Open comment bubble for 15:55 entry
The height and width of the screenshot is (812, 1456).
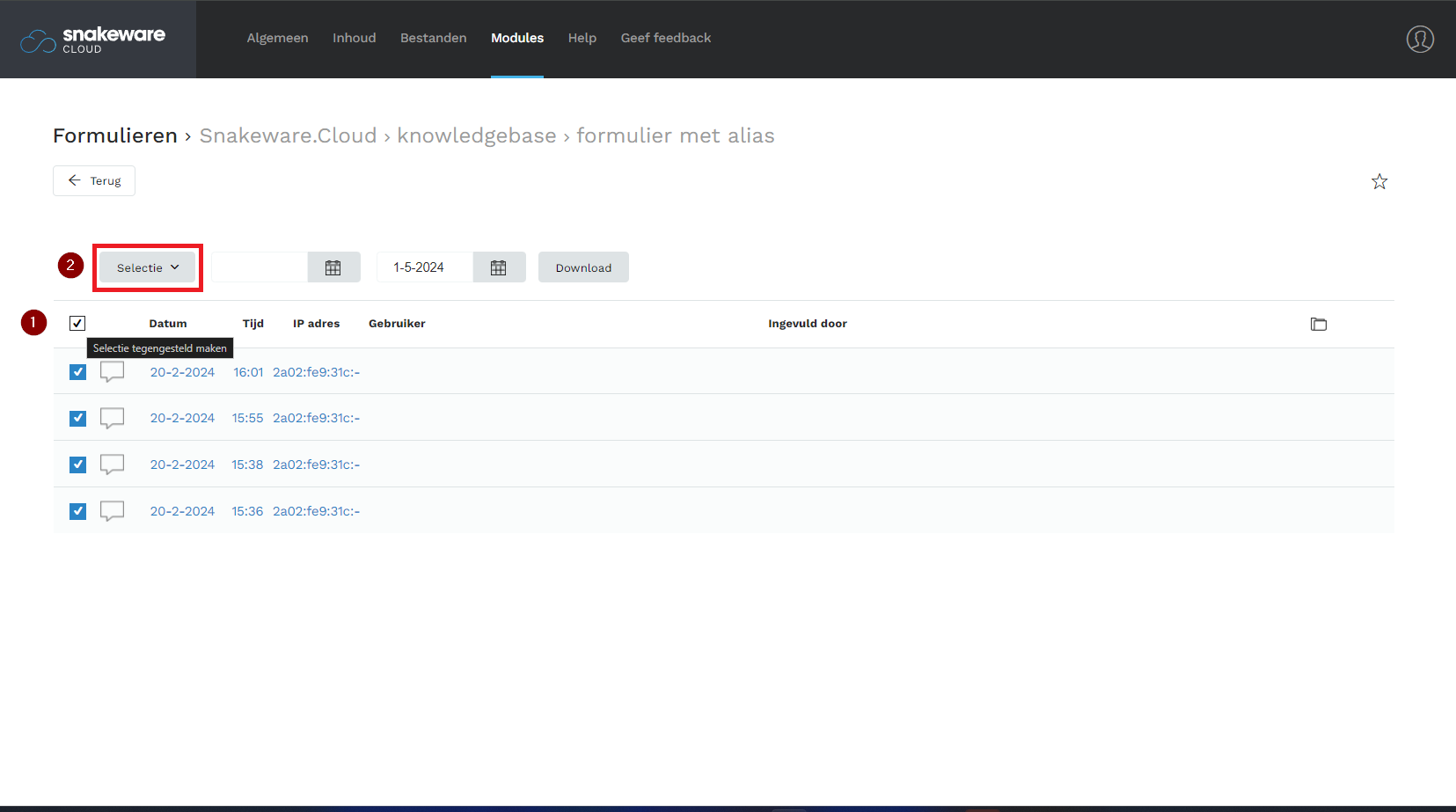(x=112, y=418)
